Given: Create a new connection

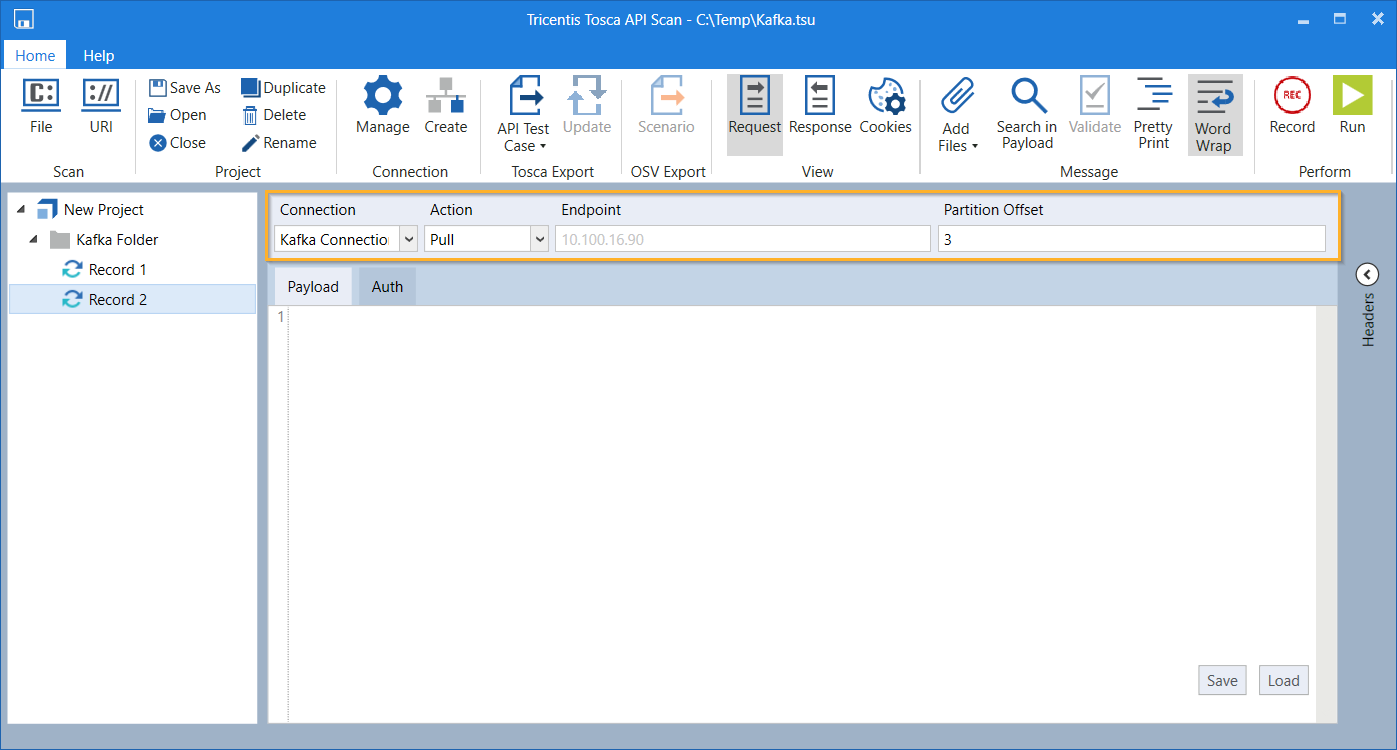Looking at the screenshot, I should [445, 97].
